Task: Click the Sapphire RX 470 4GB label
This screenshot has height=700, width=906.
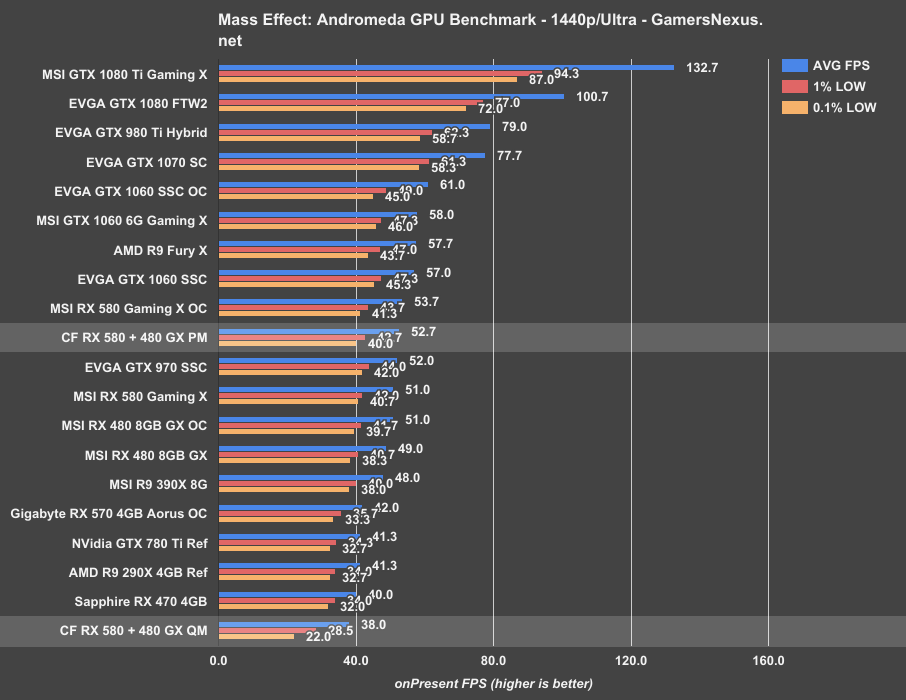Action: point(141,601)
